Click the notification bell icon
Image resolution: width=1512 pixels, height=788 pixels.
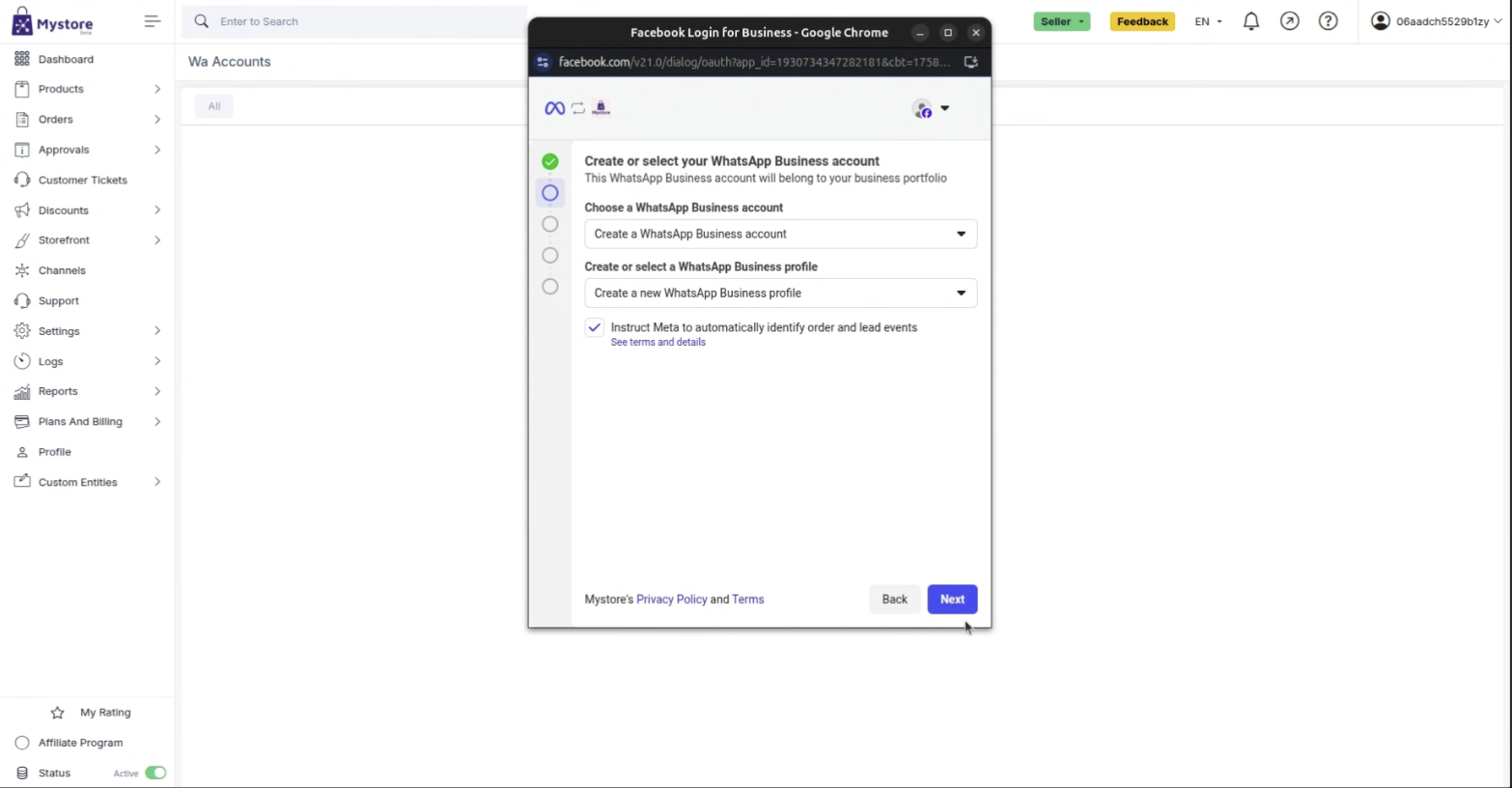[1250, 21]
